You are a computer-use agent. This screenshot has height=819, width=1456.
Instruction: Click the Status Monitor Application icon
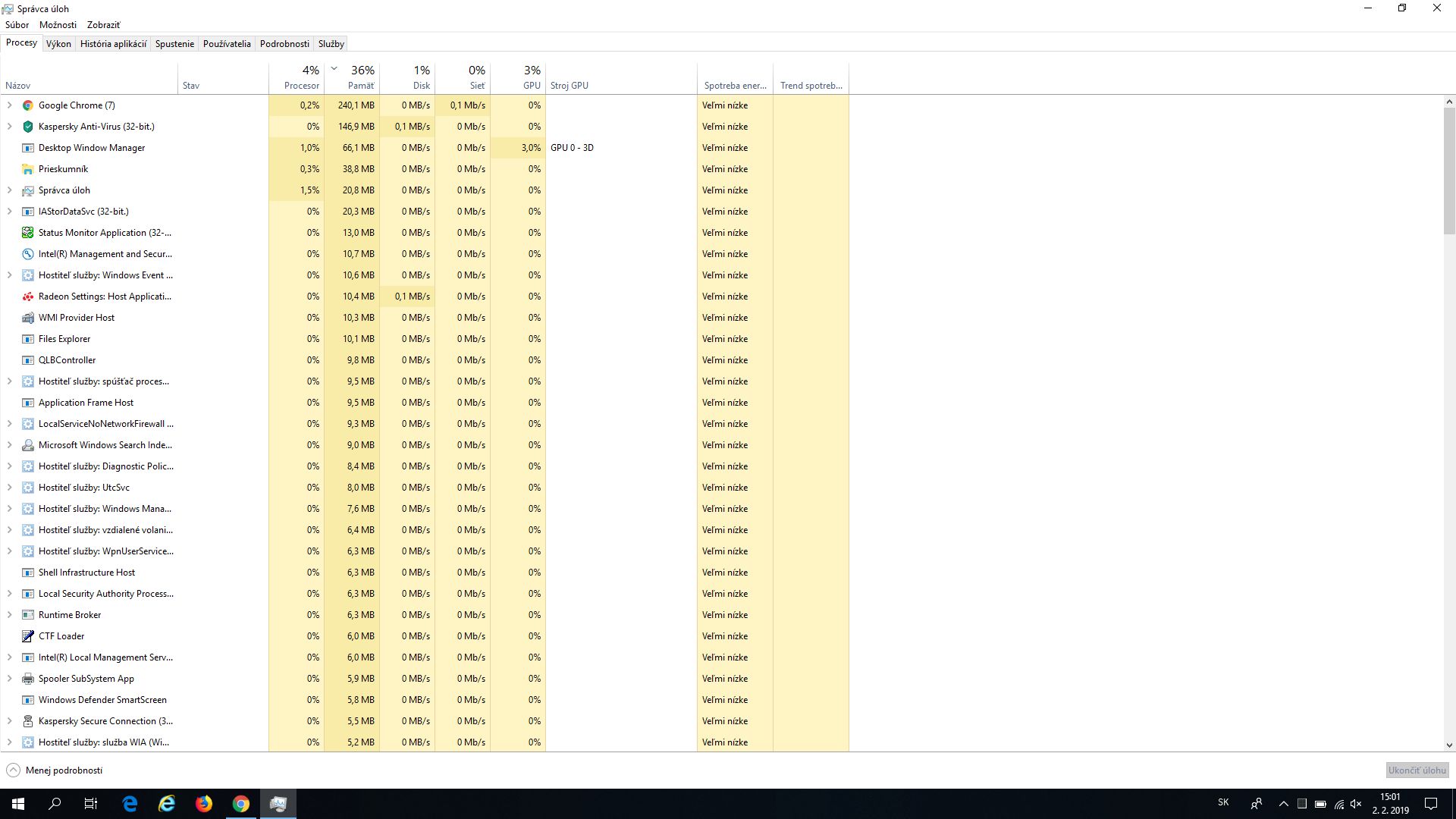pyautogui.click(x=28, y=233)
